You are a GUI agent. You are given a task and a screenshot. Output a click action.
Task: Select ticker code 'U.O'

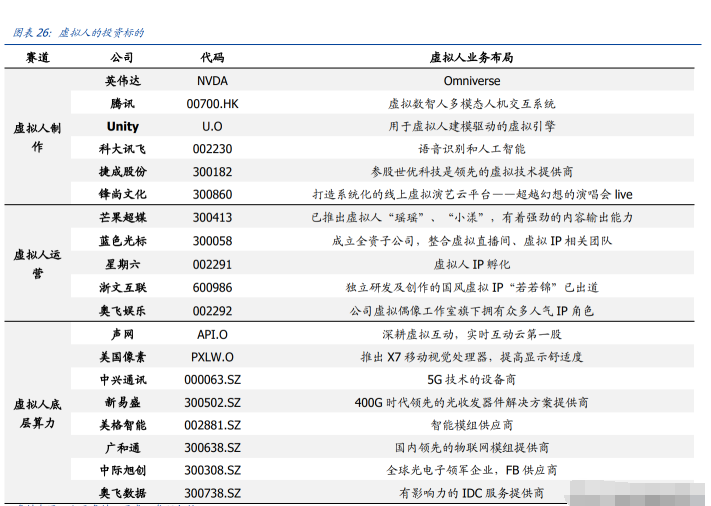pyautogui.click(x=212, y=126)
